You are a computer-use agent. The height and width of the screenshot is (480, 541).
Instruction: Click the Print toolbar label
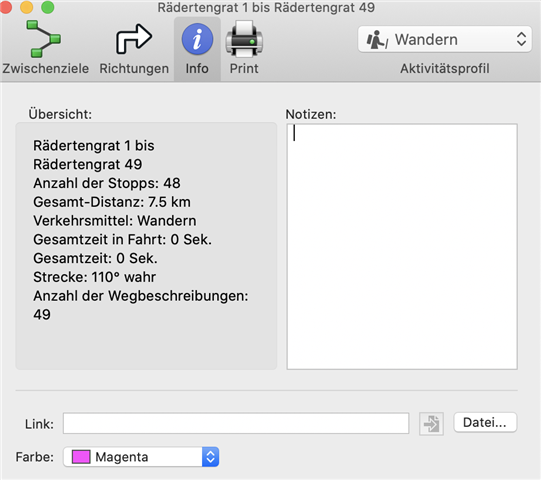click(x=244, y=68)
